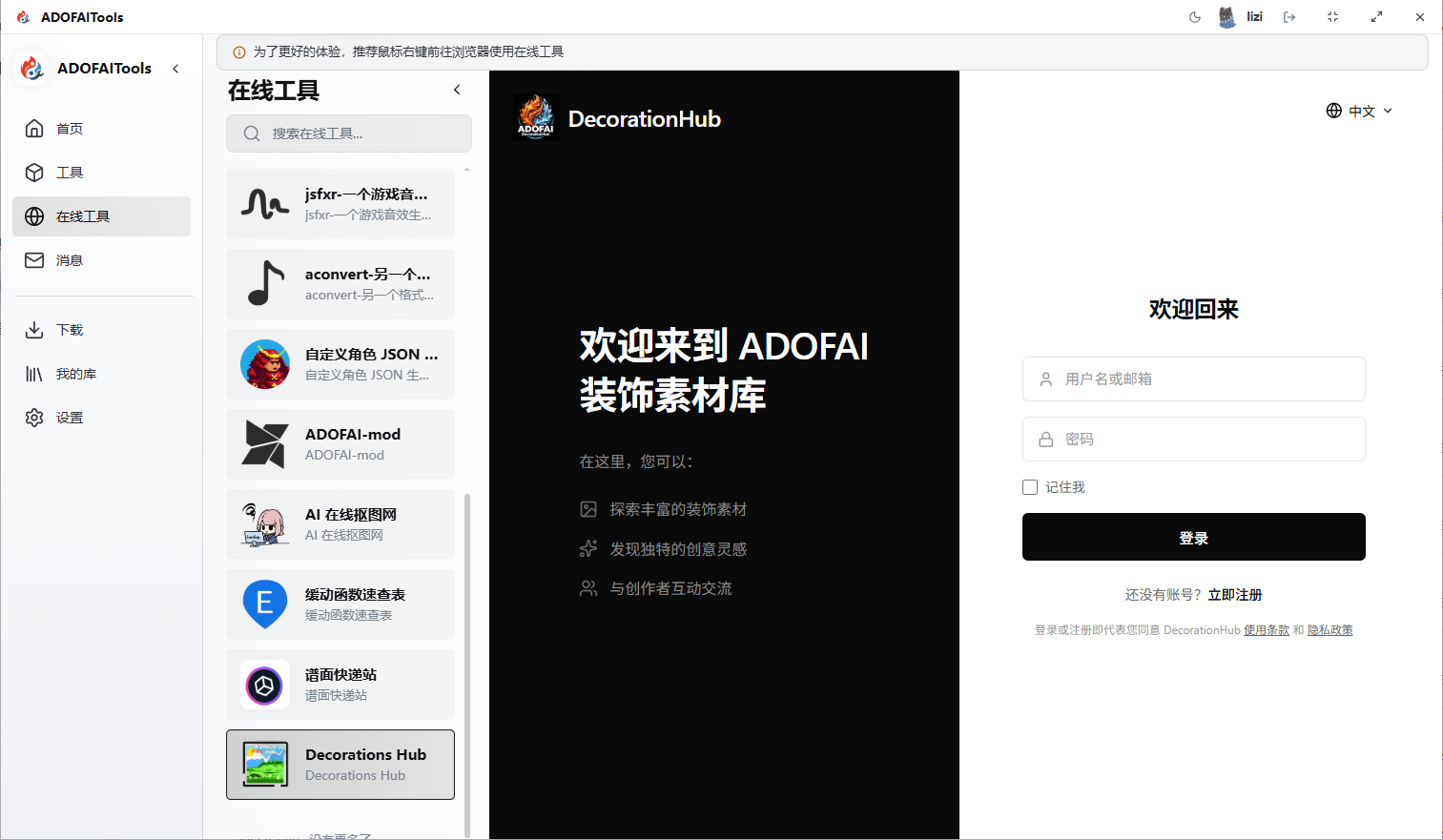The image size is (1443, 840).
Task: Collapse the ADOFAITools sidebar chevron
Action: (x=175, y=69)
